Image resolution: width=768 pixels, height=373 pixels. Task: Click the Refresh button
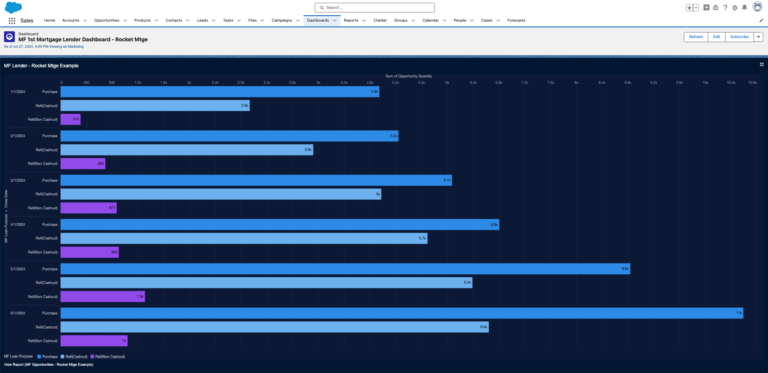(696, 37)
